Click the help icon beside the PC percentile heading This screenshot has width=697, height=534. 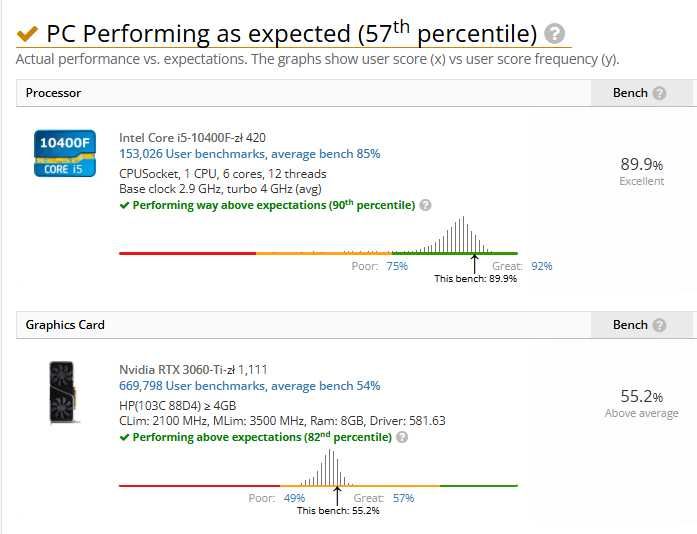click(555, 34)
